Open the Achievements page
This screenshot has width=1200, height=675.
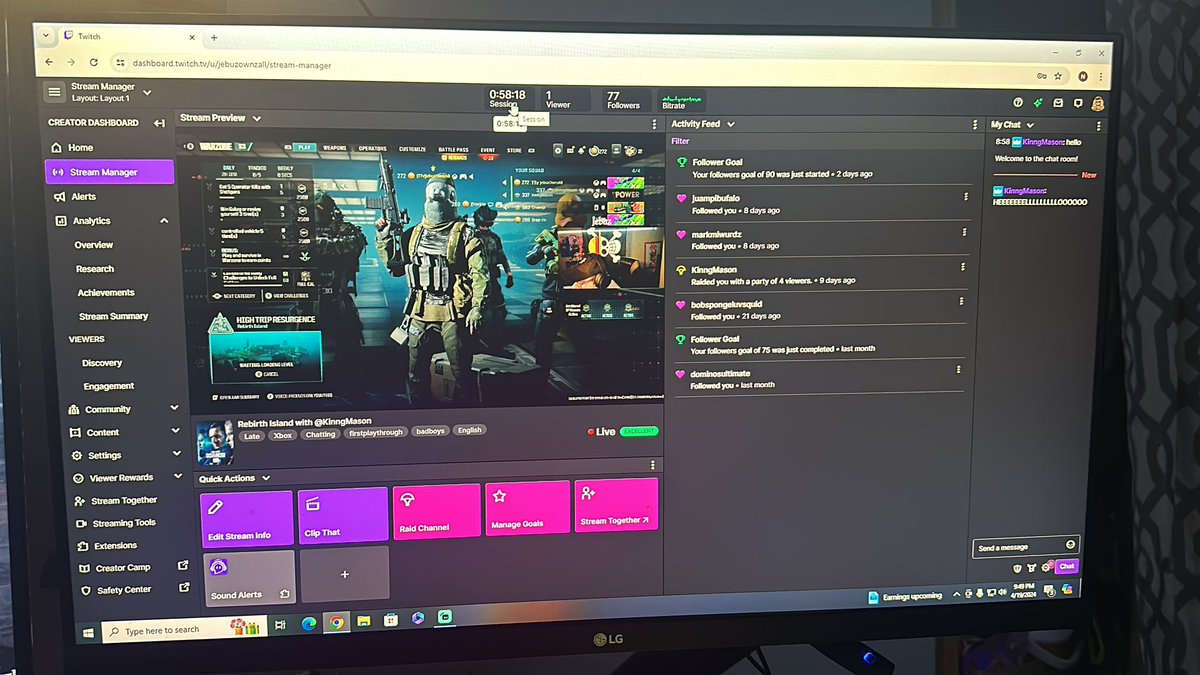tap(106, 293)
